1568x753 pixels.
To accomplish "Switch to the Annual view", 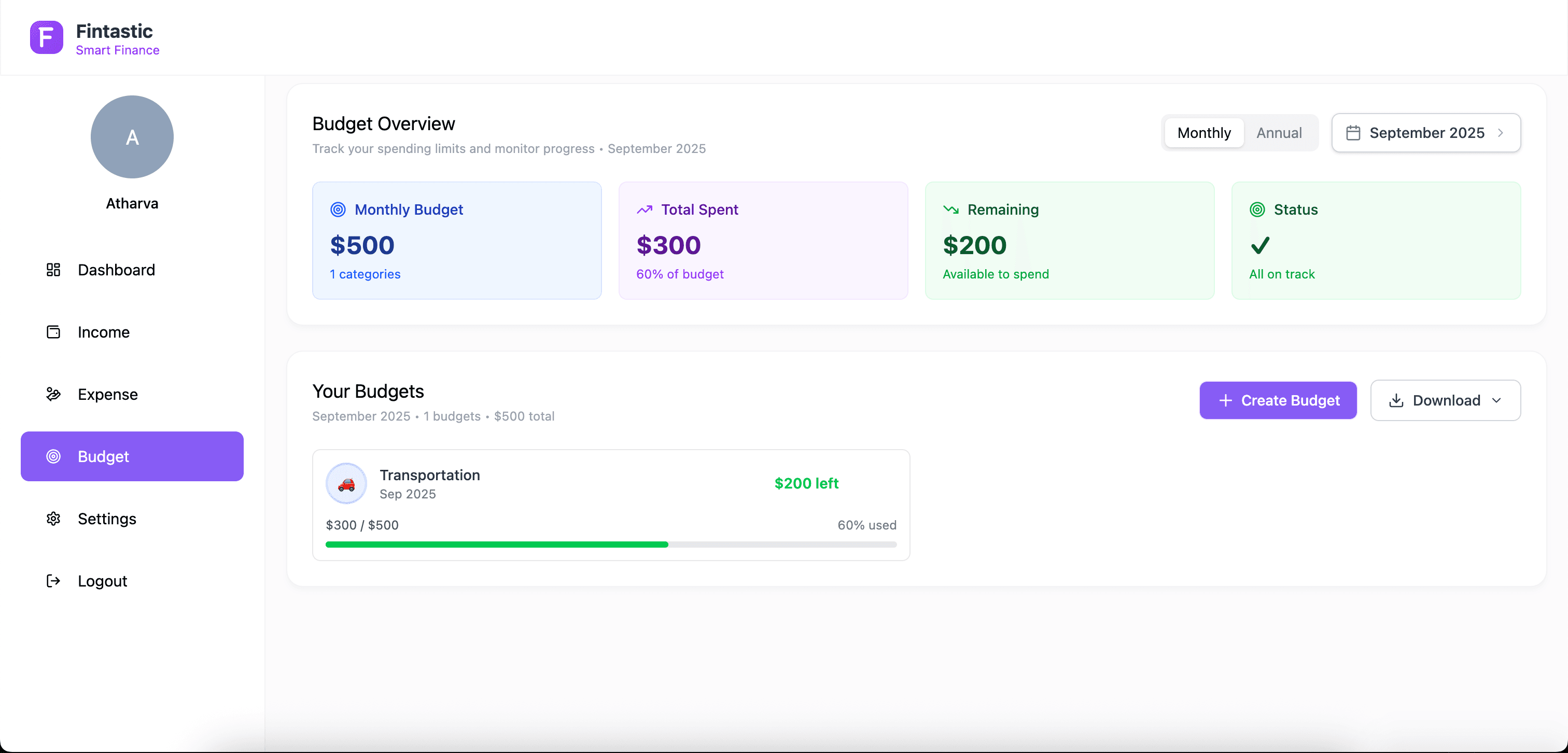I will coord(1279,132).
